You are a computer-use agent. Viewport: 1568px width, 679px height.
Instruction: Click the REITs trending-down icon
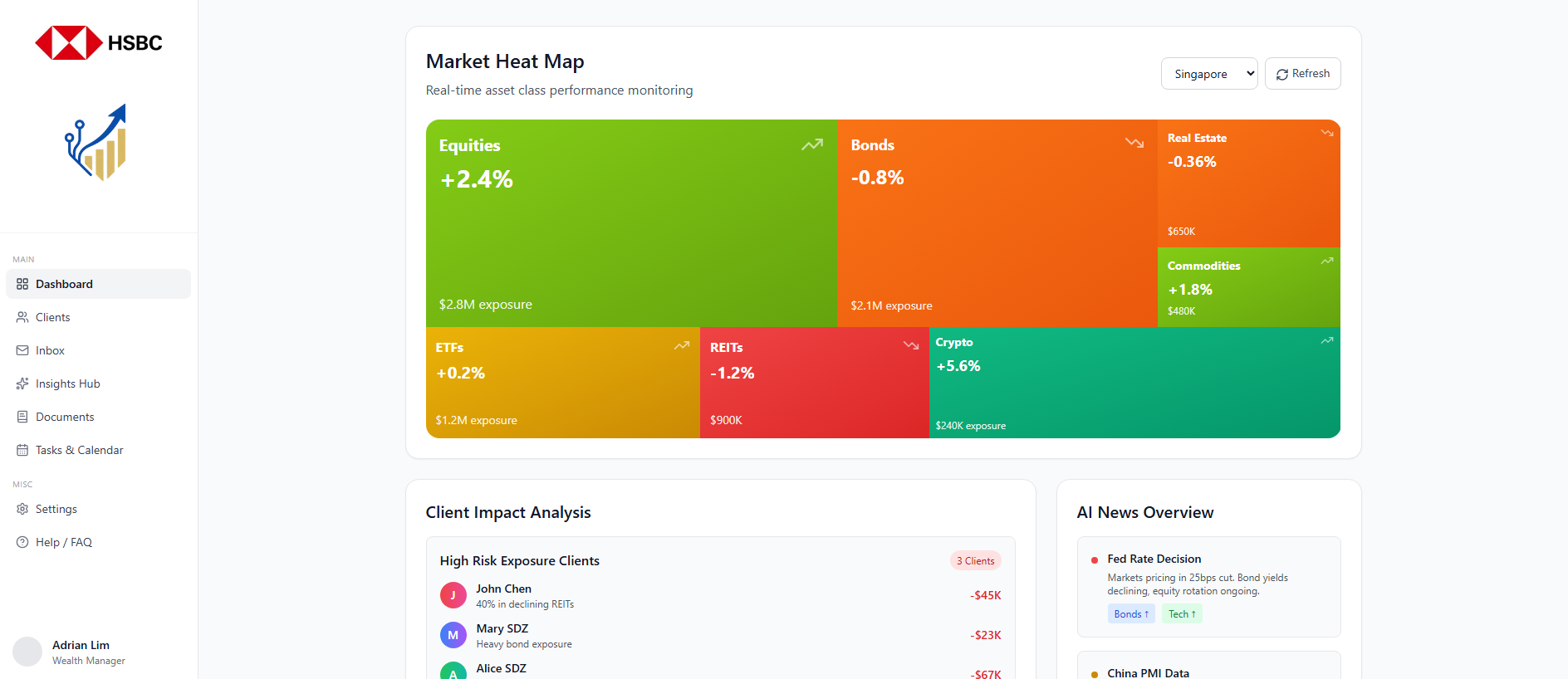click(911, 345)
